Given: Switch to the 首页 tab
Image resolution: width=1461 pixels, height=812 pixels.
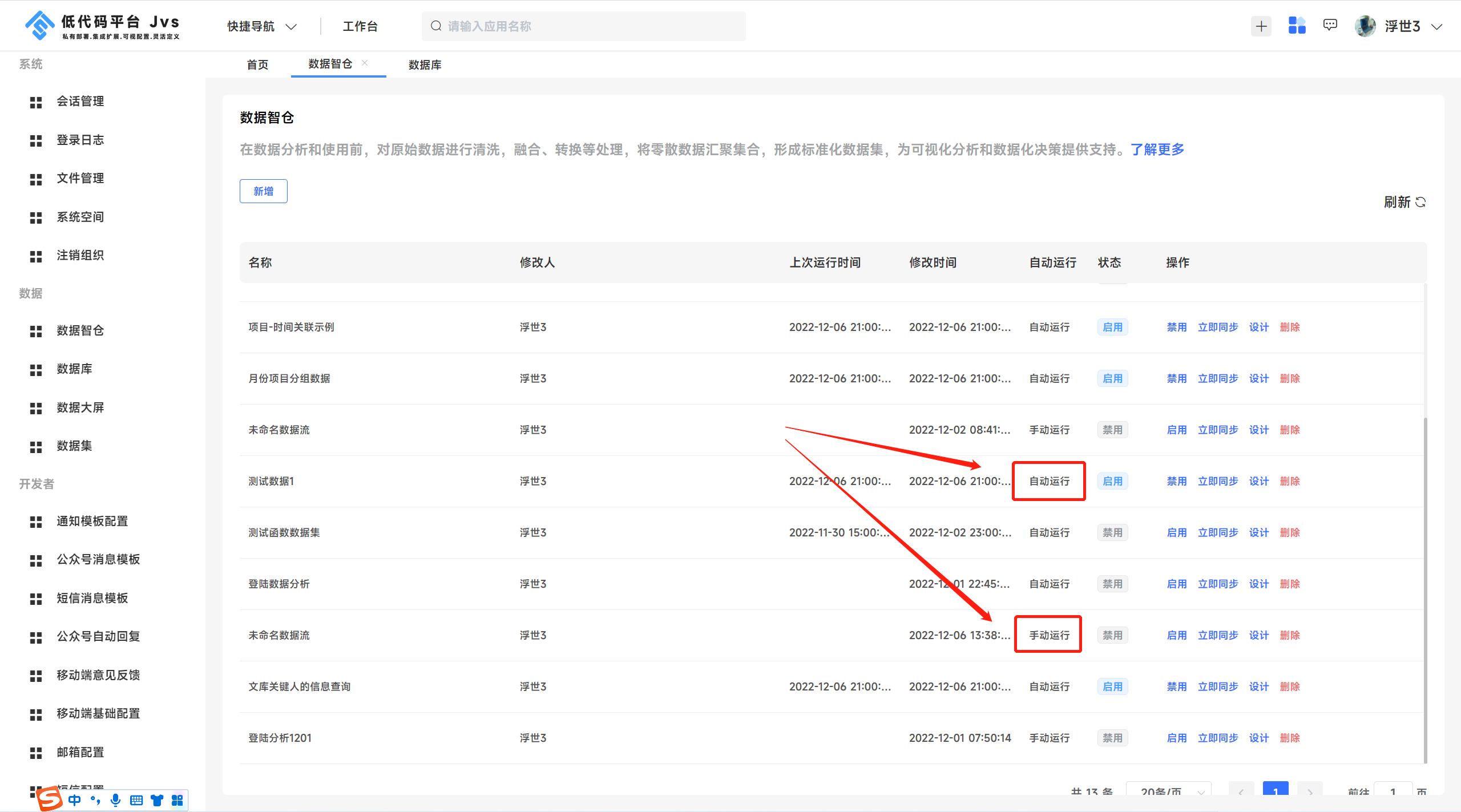Looking at the screenshot, I should pyautogui.click(x=257, y=64).
